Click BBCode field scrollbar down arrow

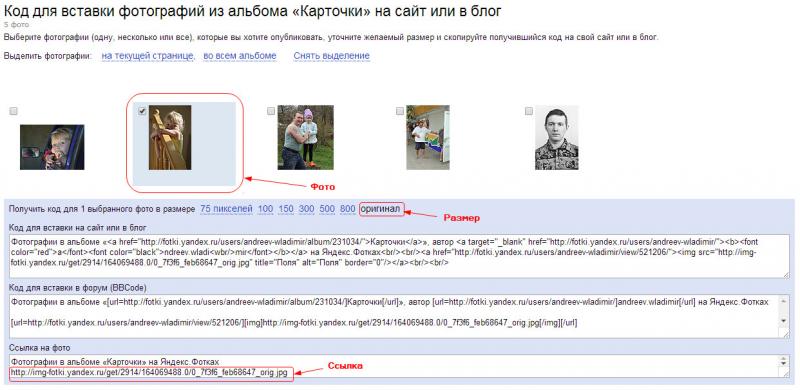[x=785, y=320]
